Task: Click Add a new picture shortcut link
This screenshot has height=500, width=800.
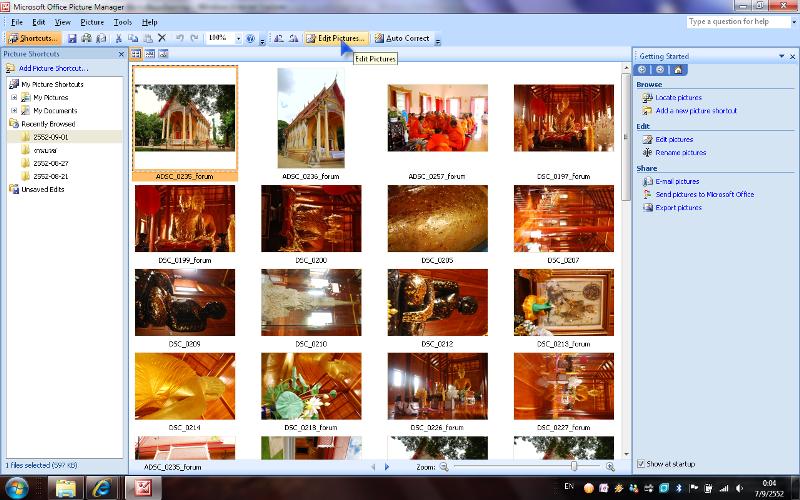Action: (x=696, y=111)
